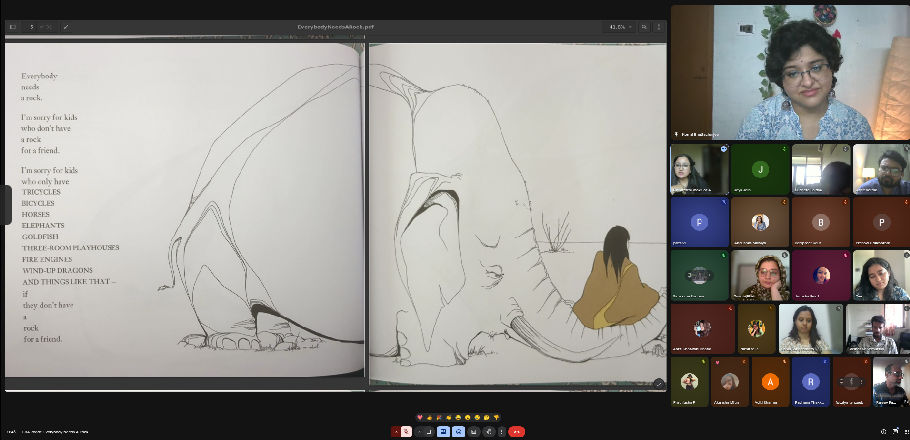Send the surprised face reaction
The width and height of the screenshot is (910, 440).
point(468,417)
